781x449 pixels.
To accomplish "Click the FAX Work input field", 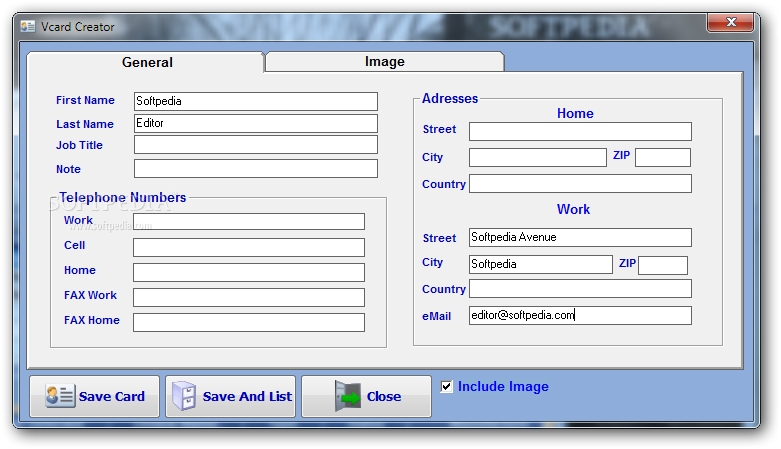I will pyautogui.click(x=249, y=297).
